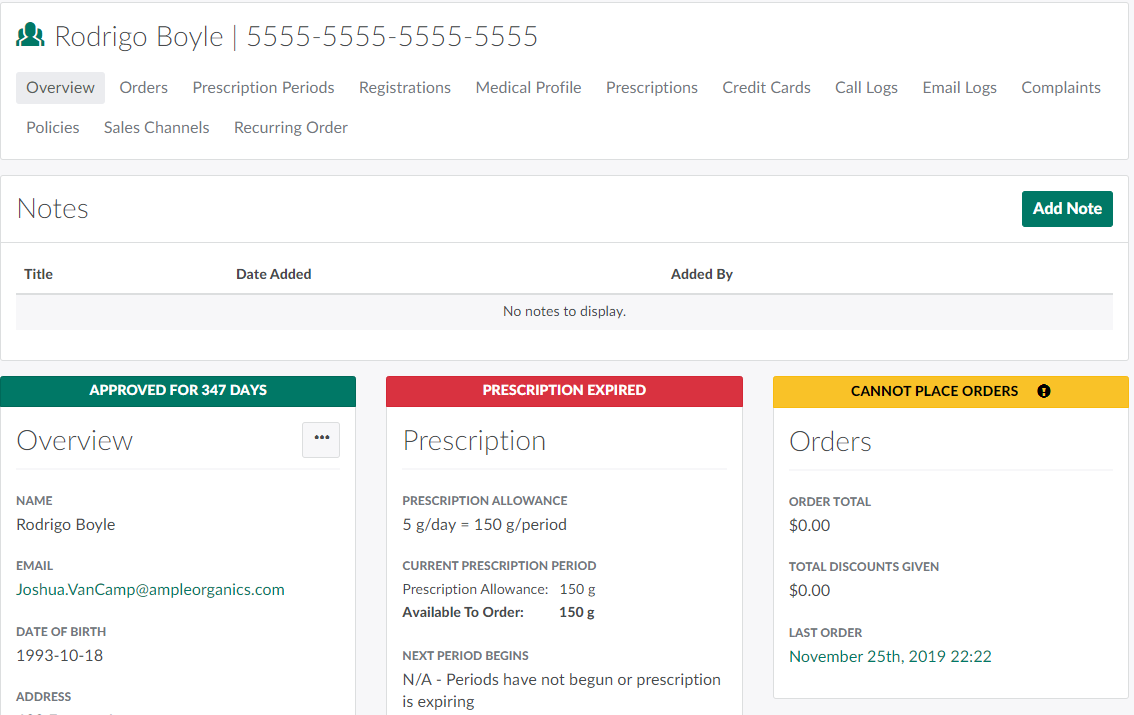Switch to the Orders tab
The height and width of the screenshot is (715, 1134).
(x=143, y=88)
